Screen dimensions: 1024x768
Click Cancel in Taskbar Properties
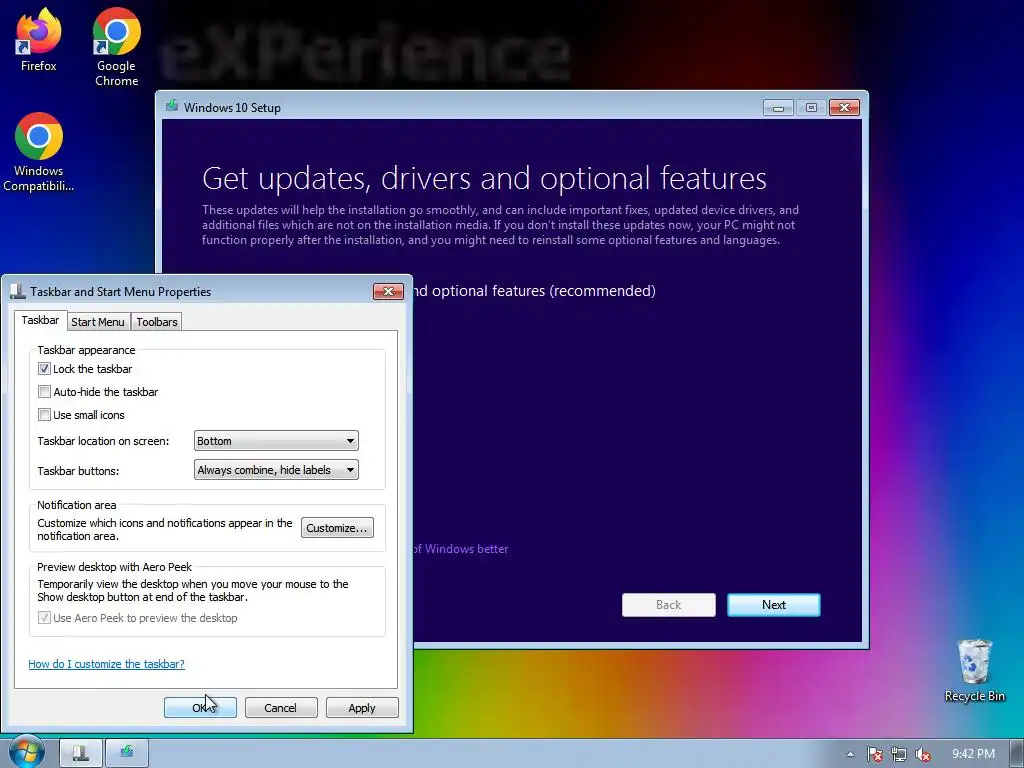pos(281,708)
